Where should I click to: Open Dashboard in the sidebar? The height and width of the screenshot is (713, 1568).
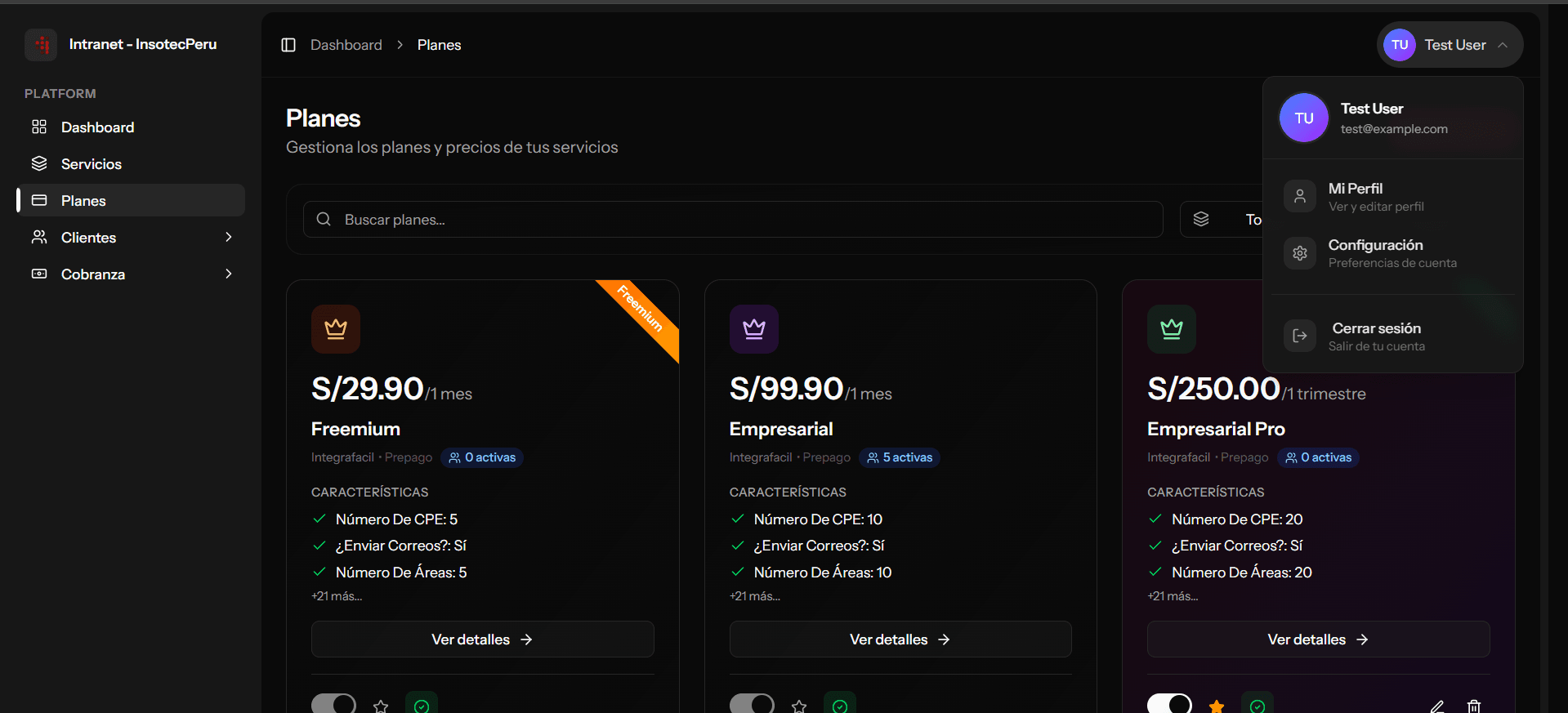[131, 127]
